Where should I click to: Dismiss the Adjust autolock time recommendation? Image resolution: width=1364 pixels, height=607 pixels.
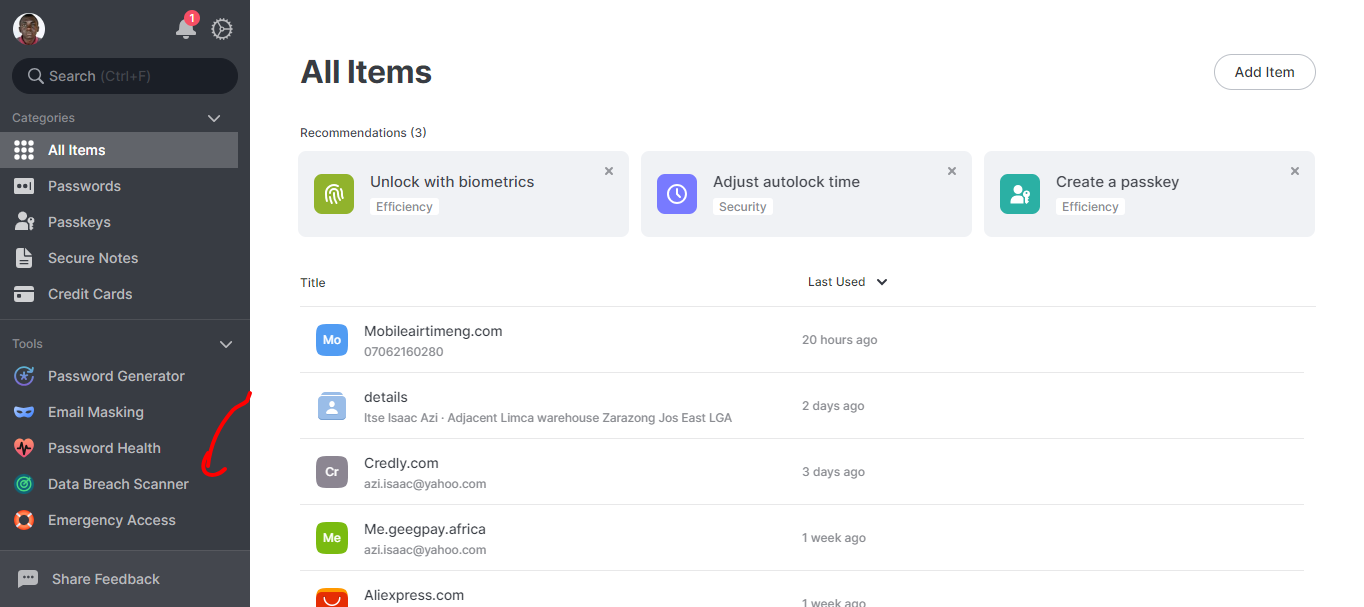pos(952,171)
